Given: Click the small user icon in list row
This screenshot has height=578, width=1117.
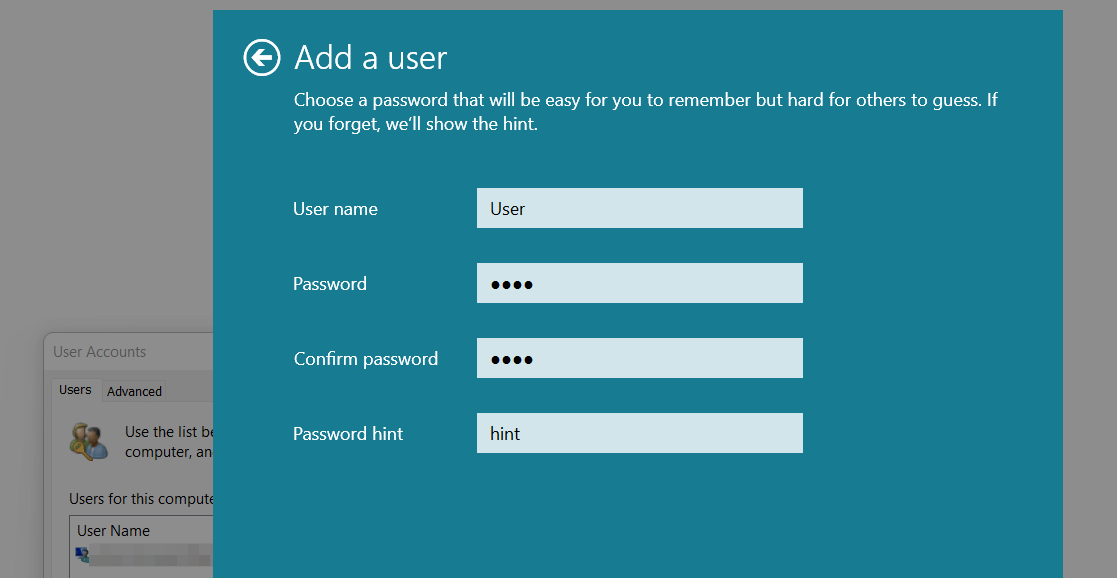Looking at the screenshot, I should pos(83,554).
